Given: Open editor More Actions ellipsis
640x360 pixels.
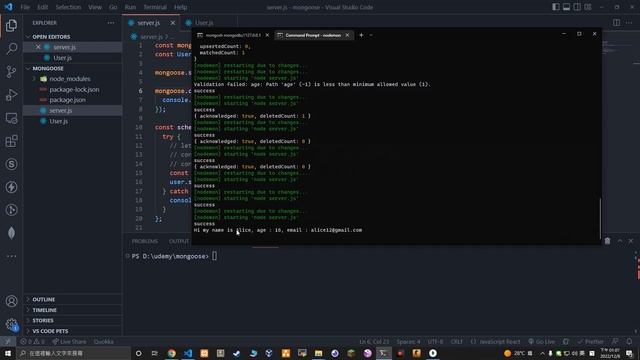Looking at the screenshot, I should 629,23.
